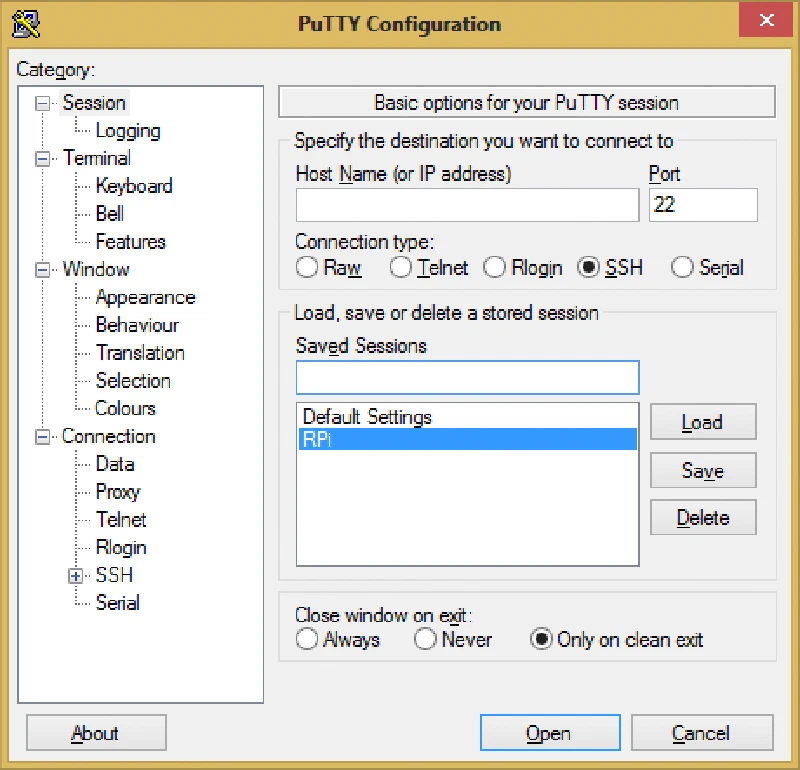Open the Serial settings category
800x770 pixels.
coord(118,603)
